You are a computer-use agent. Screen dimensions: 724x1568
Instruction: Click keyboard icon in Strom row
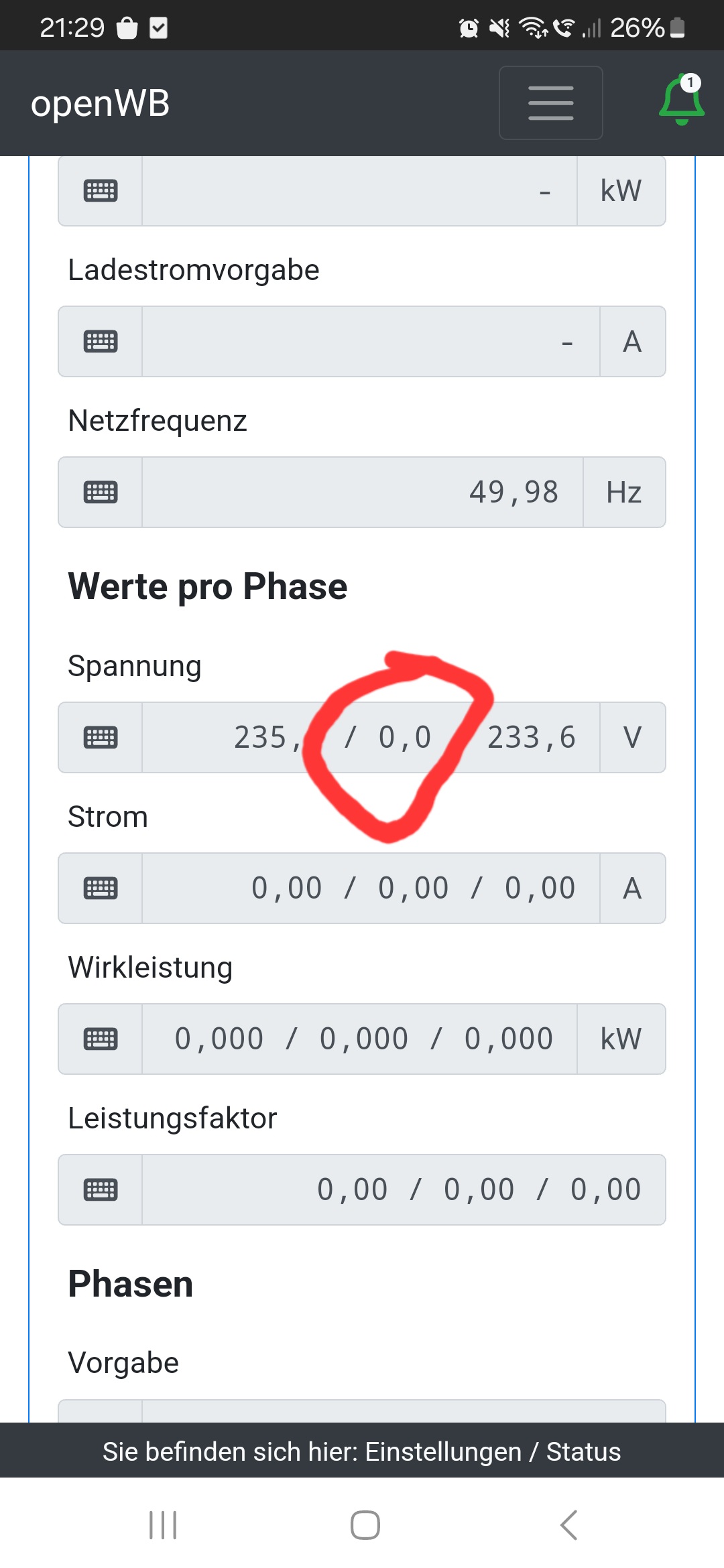pyautogui.click(x=101, y=889)
